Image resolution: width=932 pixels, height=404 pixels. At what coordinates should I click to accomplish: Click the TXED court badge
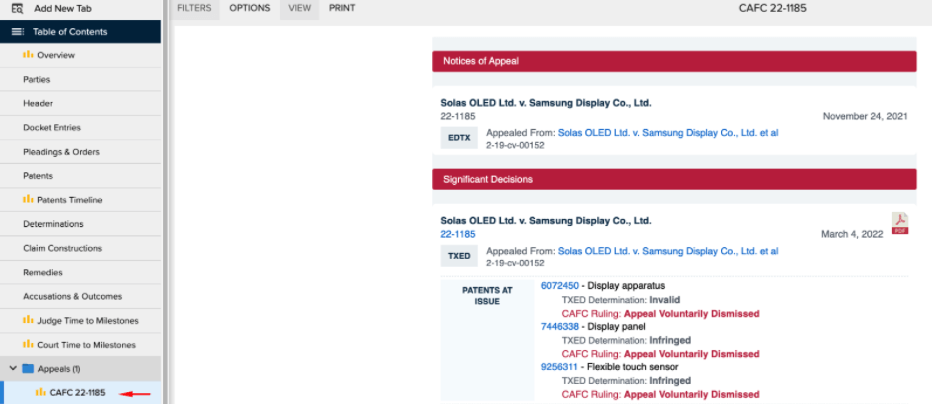point(459,256)
